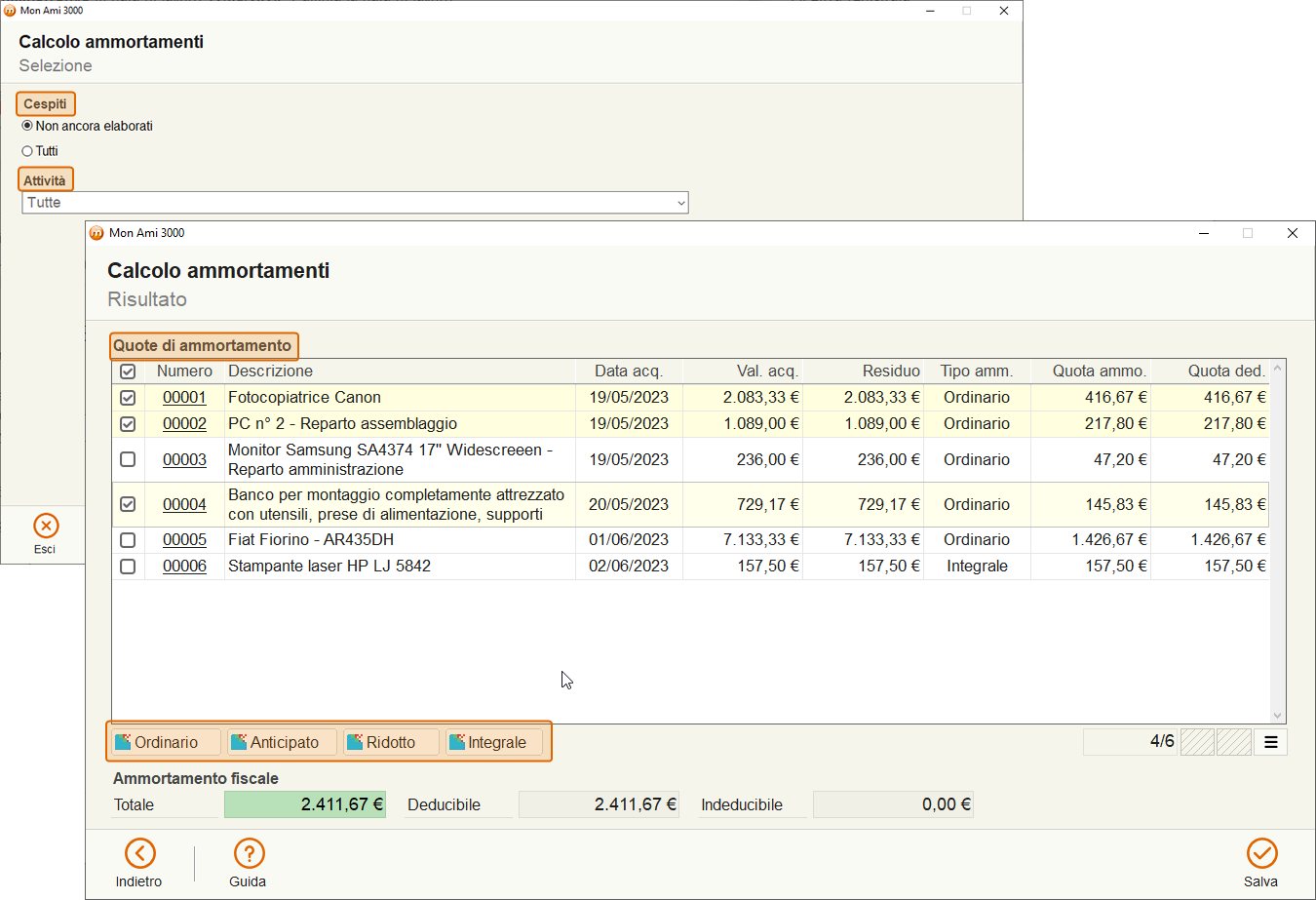This screenshot has width=1316, height=900.
Task: Click the second hatched box after 4/6
Action: click(x=1234, y=742)
